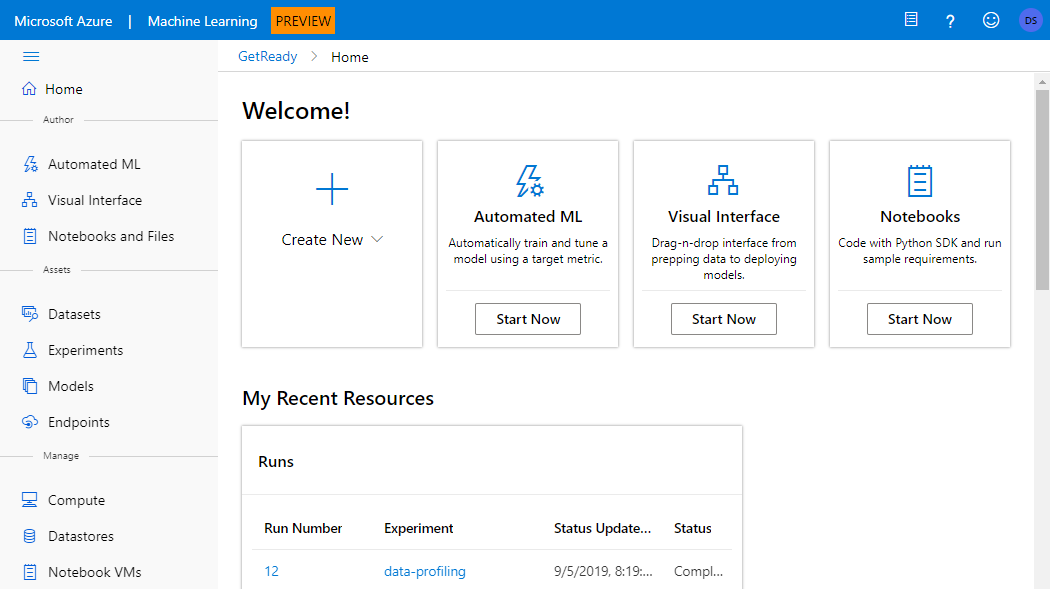Click the Datastores database icon
This screenshot has height=589, width=1050.
coord(29,535)
